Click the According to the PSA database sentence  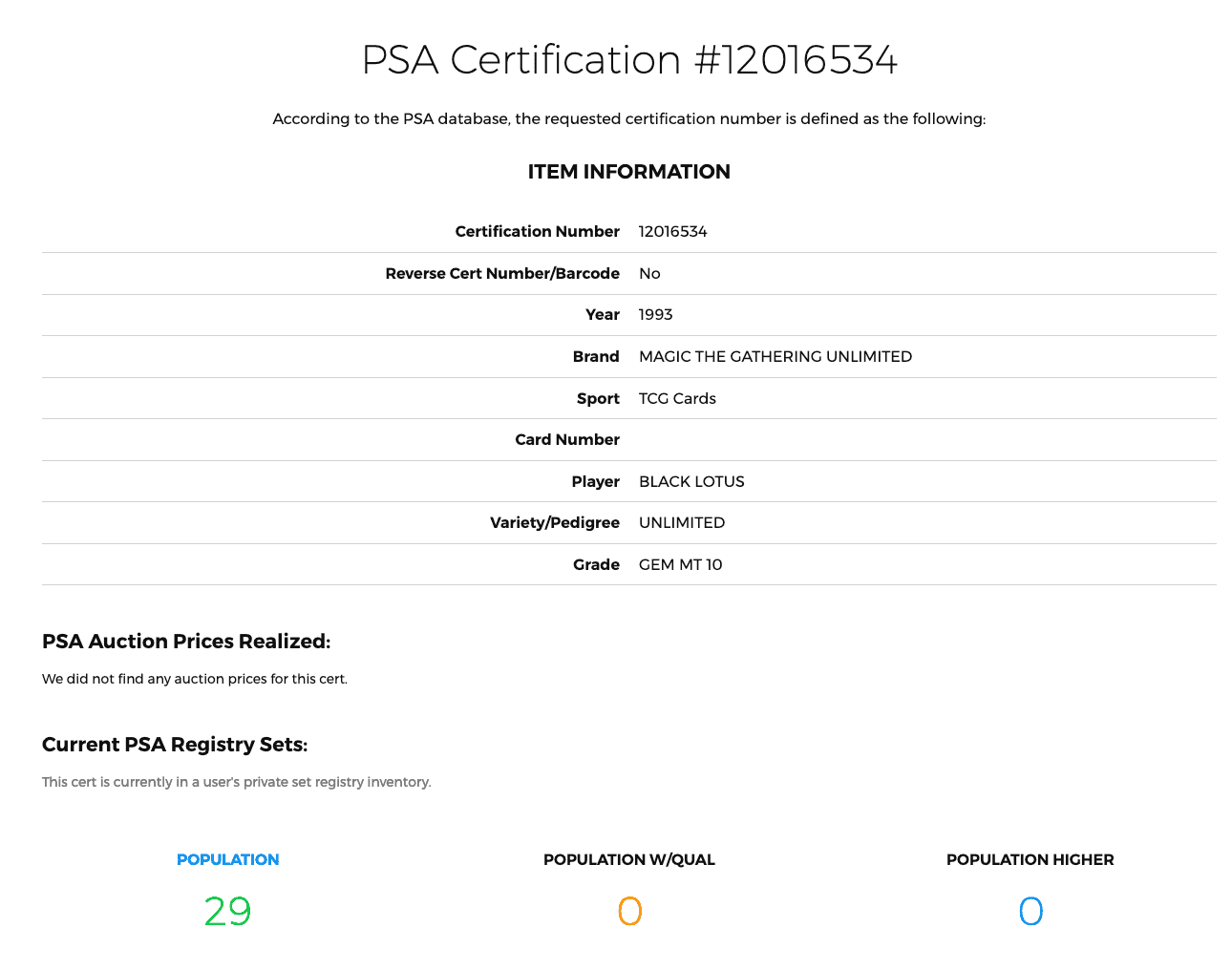click(629, 119)
